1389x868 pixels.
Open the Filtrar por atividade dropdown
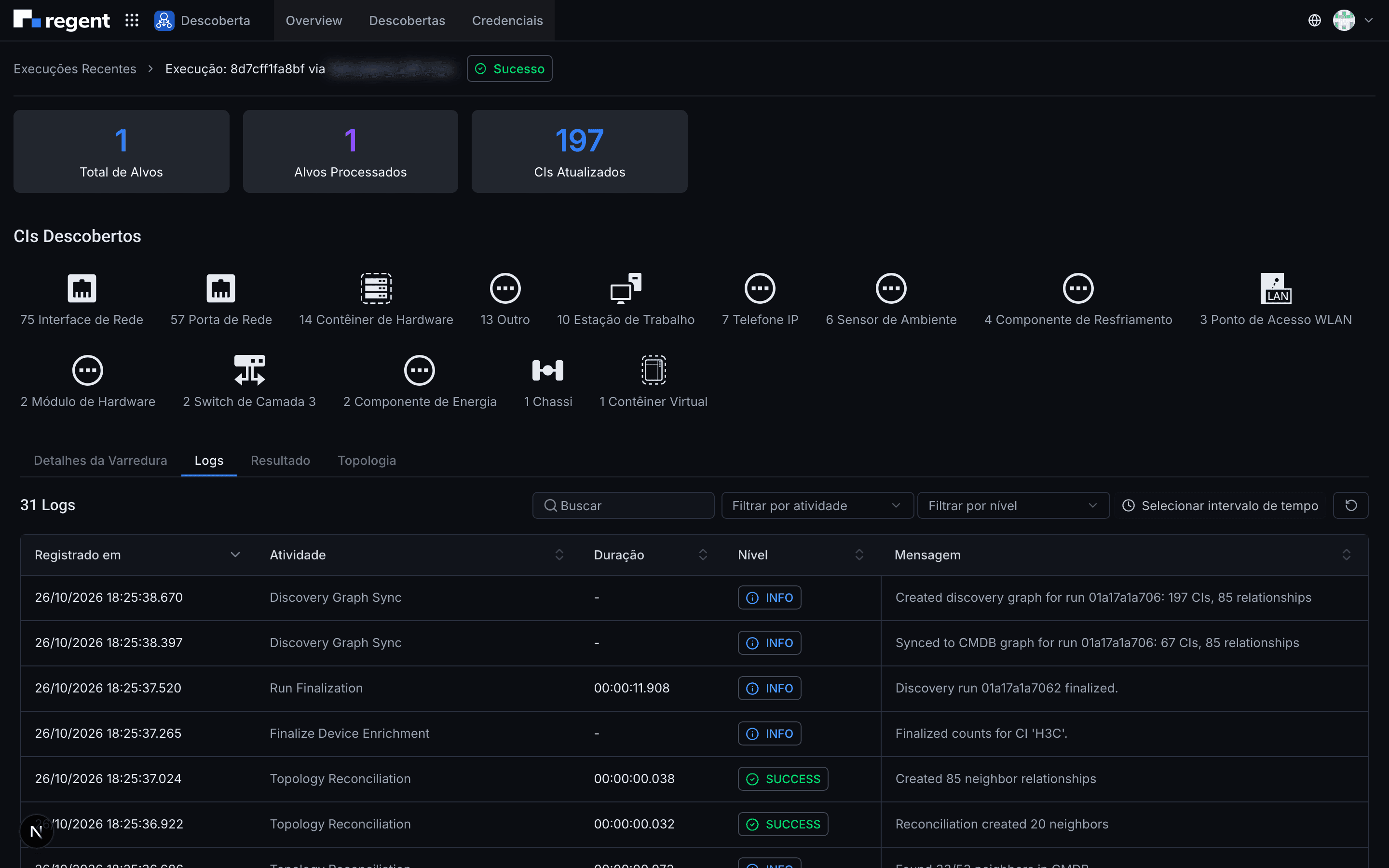[817, 505]
